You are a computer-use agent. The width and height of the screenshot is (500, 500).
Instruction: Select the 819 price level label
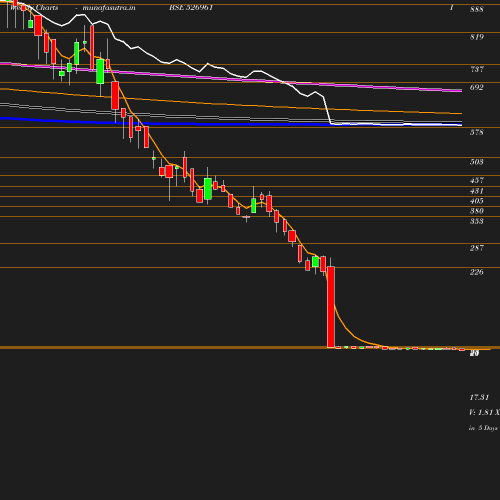pos(477,37)
